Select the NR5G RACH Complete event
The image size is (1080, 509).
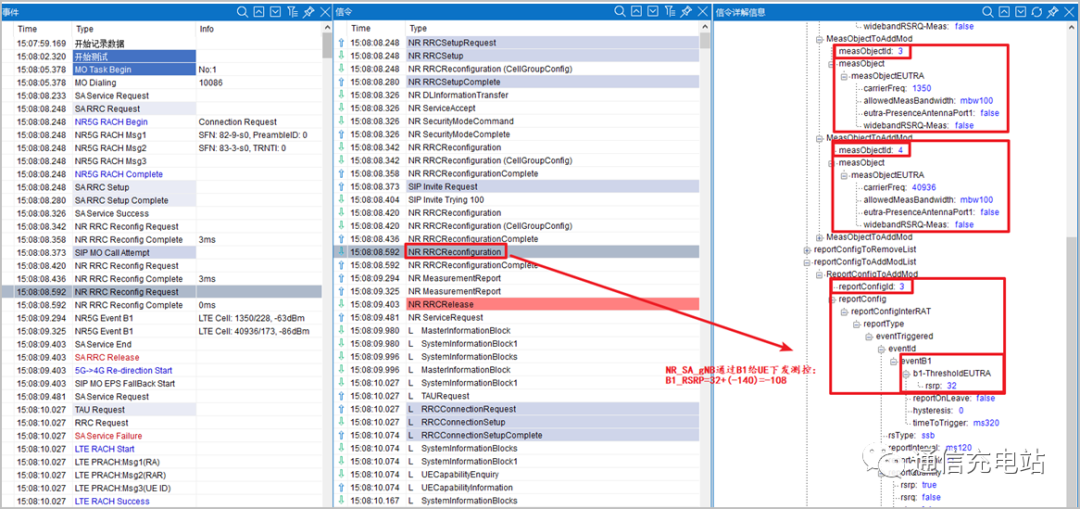162,174
